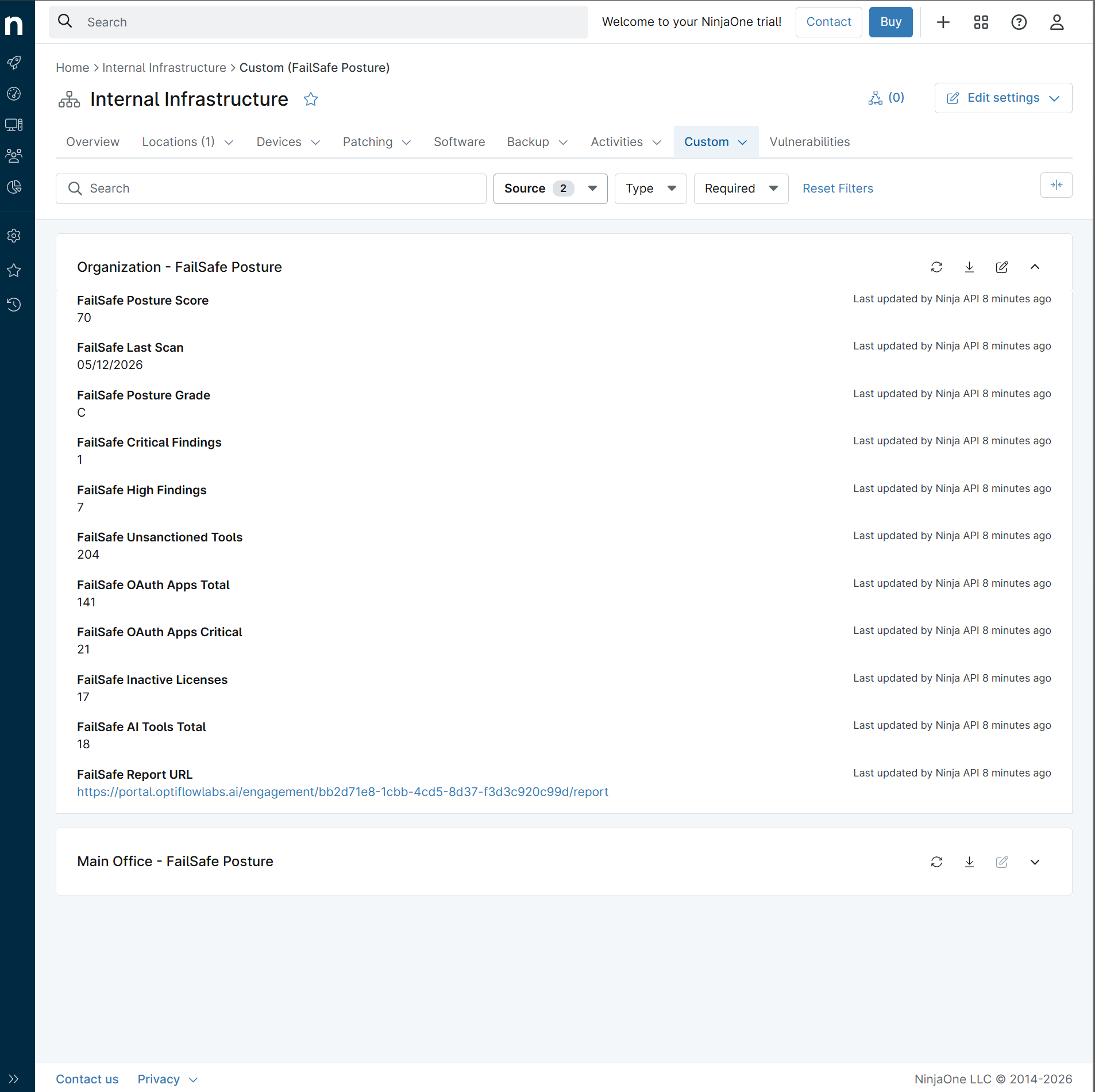Open the reporting pie chart sidebar icon

point(14,187)
